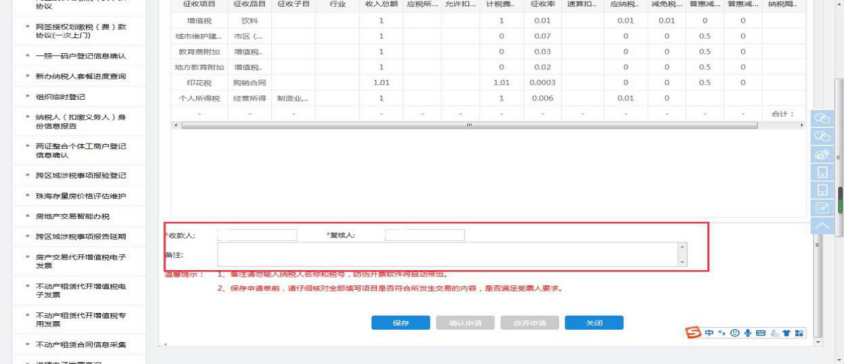Select the 教育费附加 row cell
Image resolution: width=844 pixels, height=364 pixels.
click(x=199, y=52)
